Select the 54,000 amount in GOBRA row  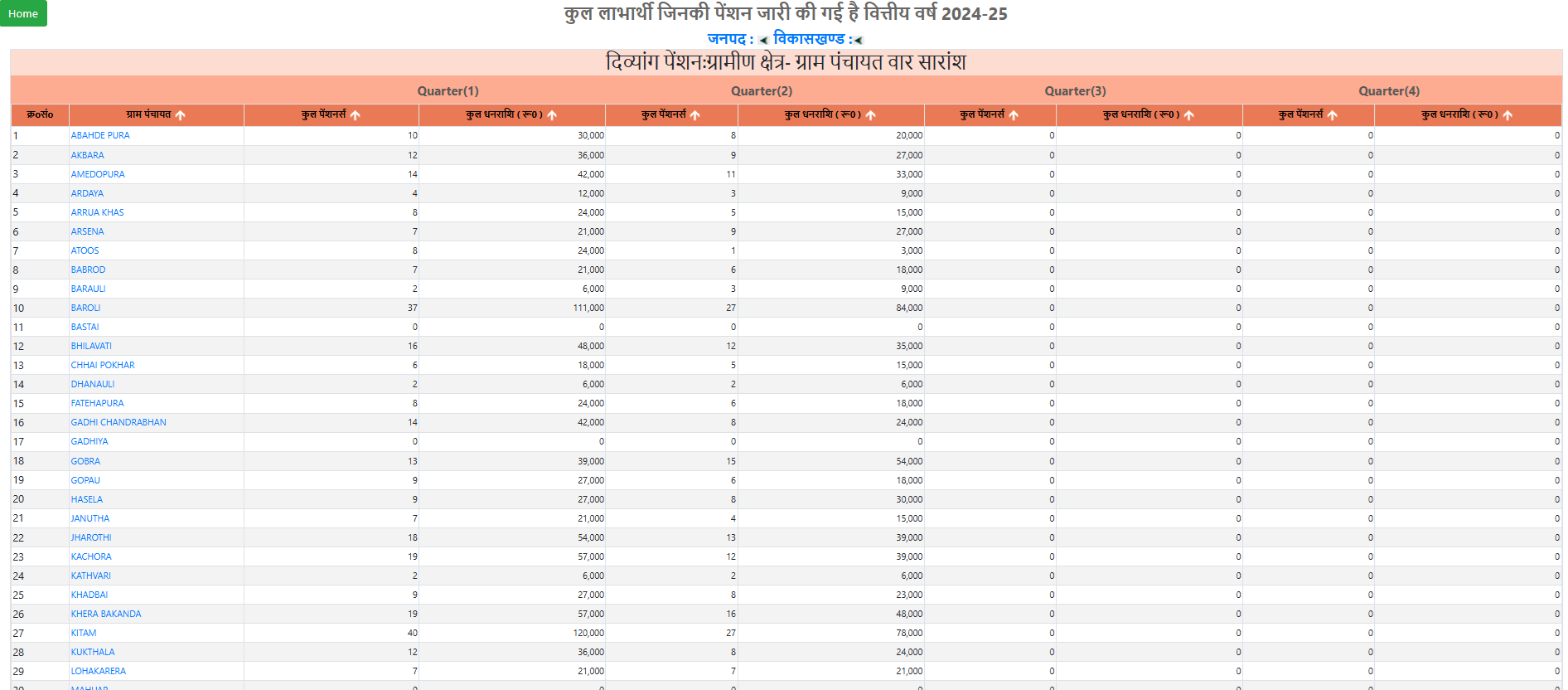(x=909, y=461)
